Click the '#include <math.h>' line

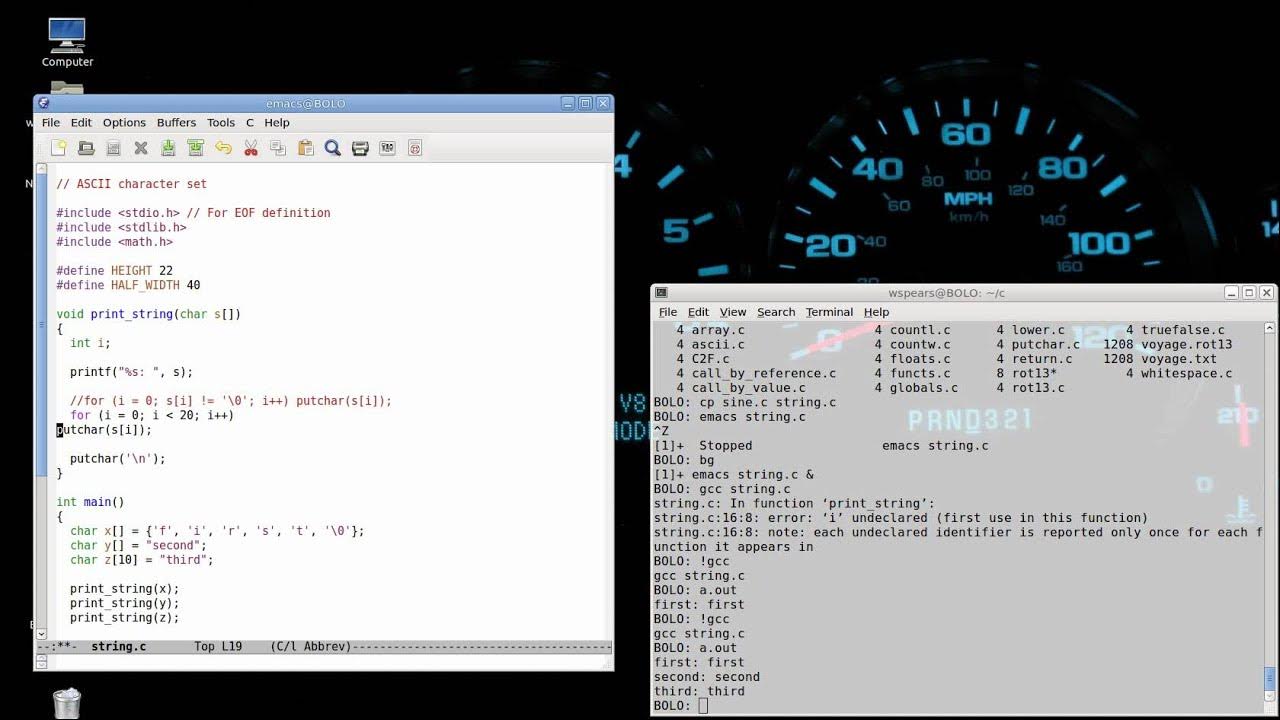coord(114,242)
